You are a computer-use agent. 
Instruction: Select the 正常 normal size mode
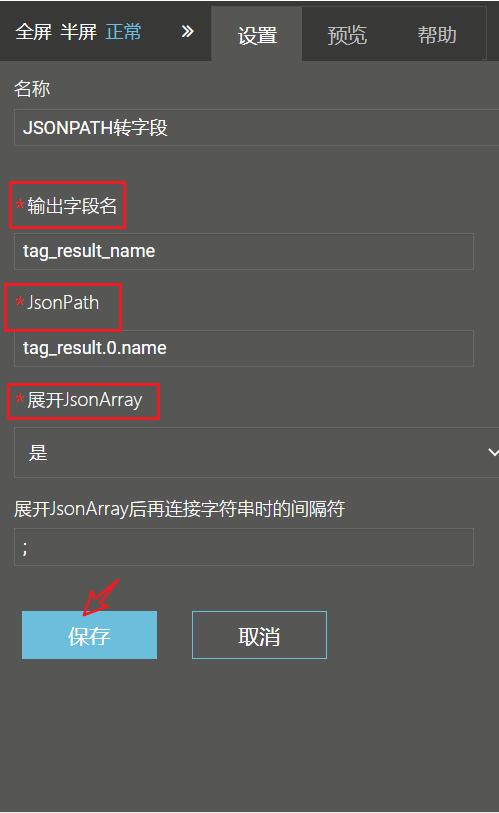pyautogui.click(x=123, y=32)
